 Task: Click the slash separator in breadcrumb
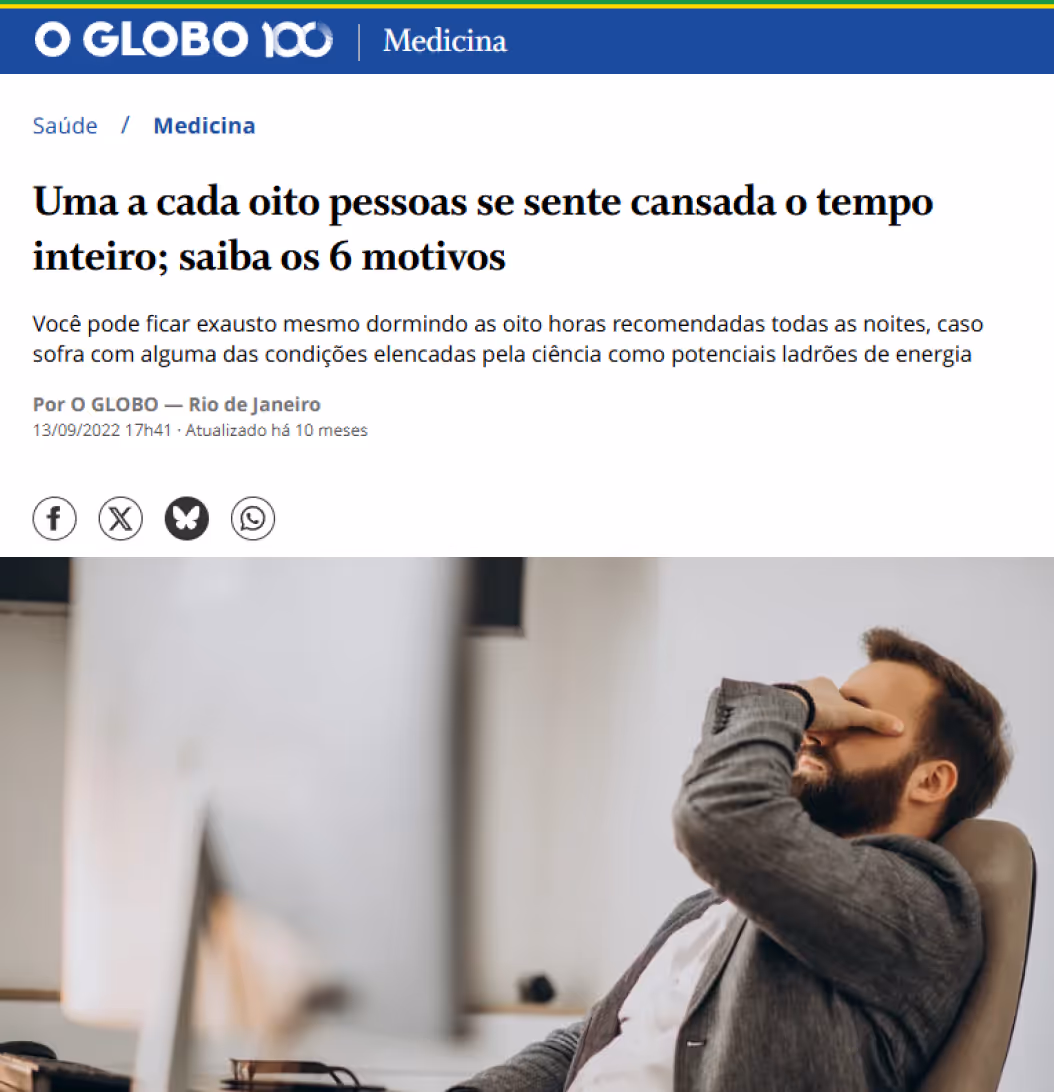125,125
